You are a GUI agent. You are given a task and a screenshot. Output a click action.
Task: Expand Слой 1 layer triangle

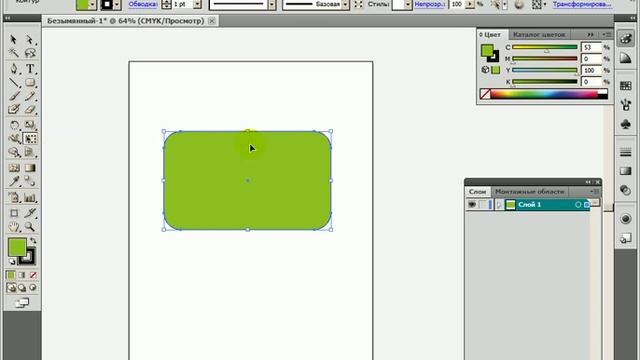(x=499, y=204)
